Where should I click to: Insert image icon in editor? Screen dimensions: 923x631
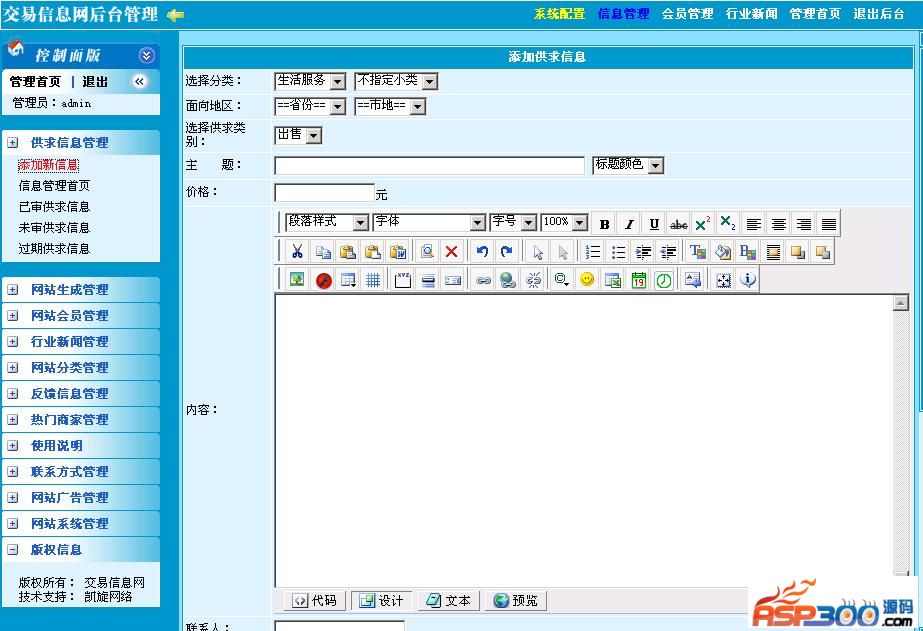pos(297,280)
